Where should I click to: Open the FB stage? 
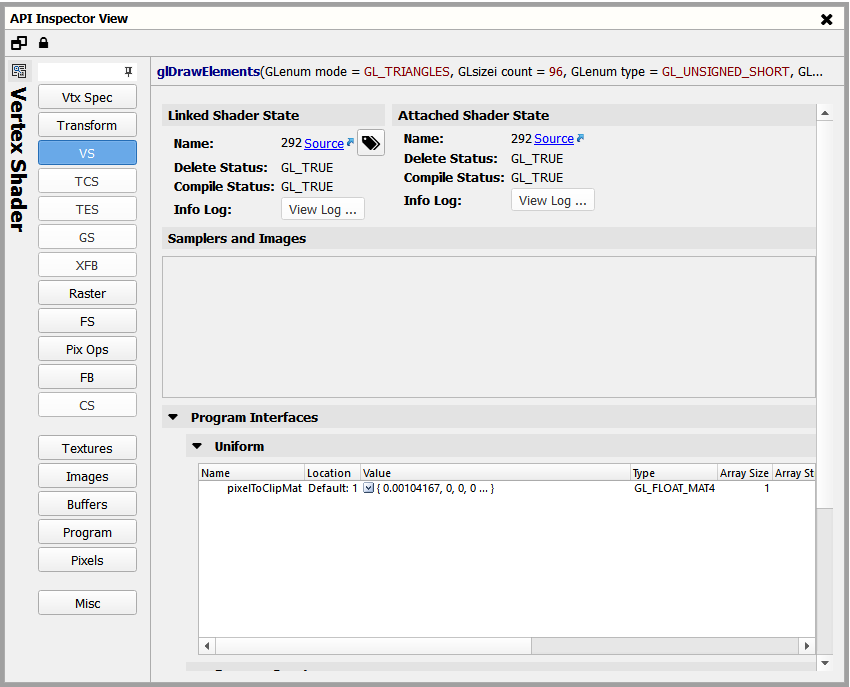point(87,377)
